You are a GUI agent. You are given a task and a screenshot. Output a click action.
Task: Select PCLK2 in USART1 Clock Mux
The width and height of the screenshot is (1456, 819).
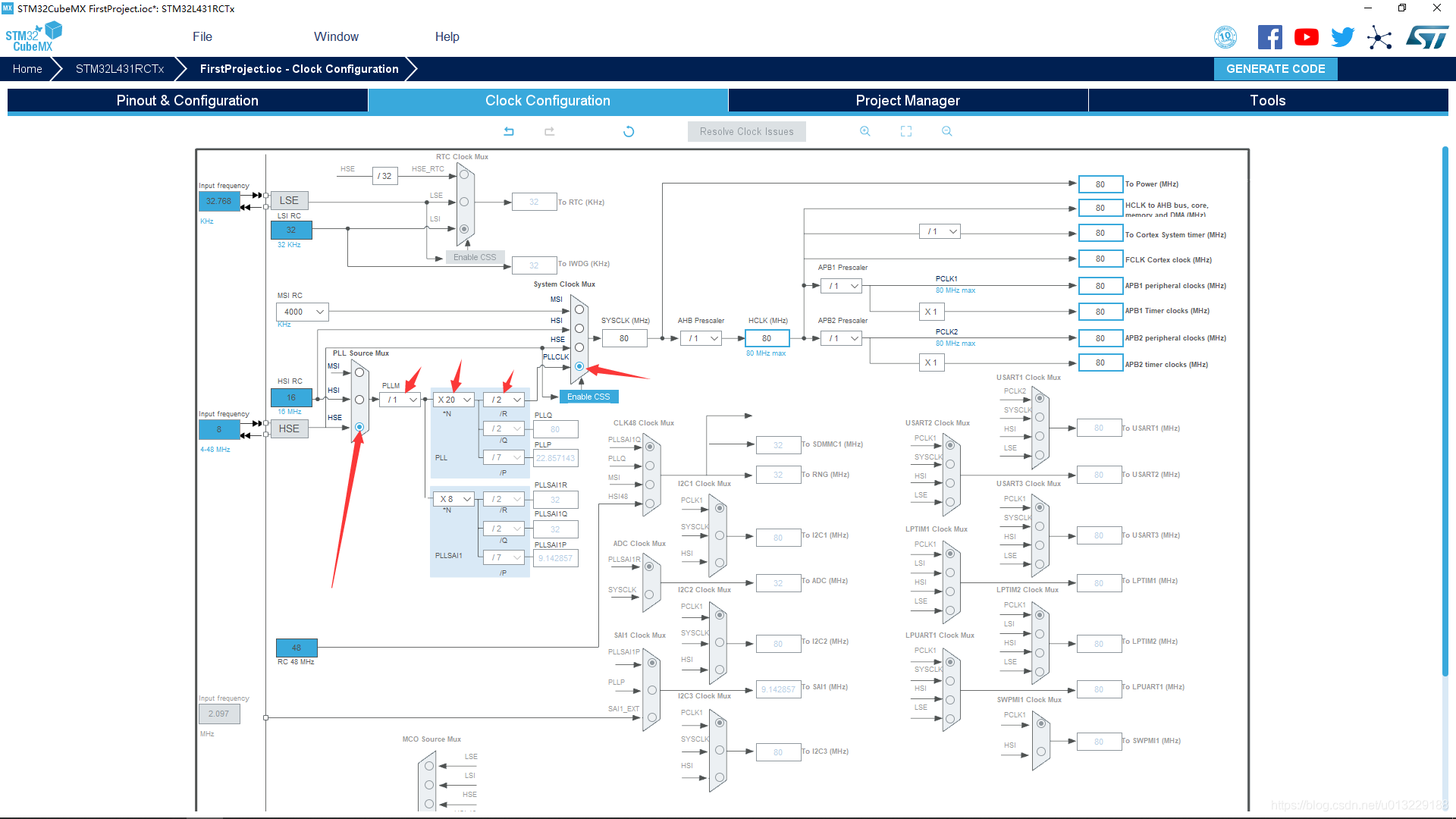[x=1040, y=398]
